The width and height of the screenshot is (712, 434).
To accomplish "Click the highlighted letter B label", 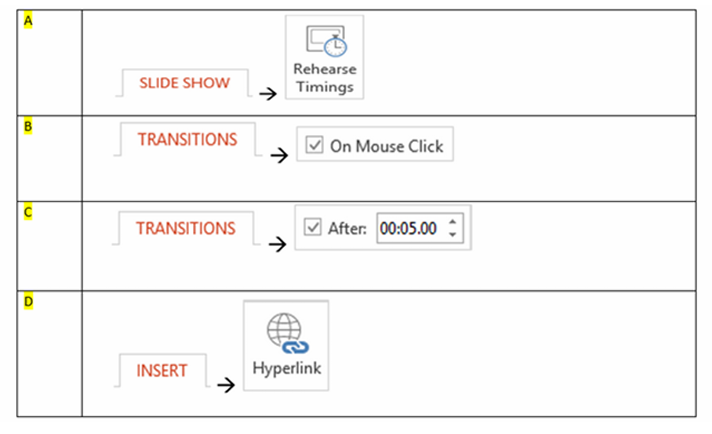I will 27,127.
